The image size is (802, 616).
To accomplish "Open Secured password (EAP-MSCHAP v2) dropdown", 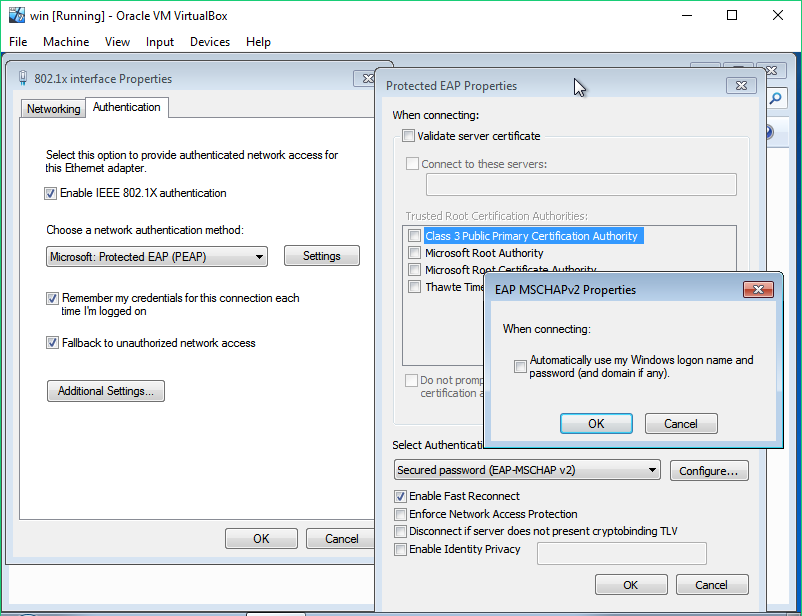I will [527, 470].
